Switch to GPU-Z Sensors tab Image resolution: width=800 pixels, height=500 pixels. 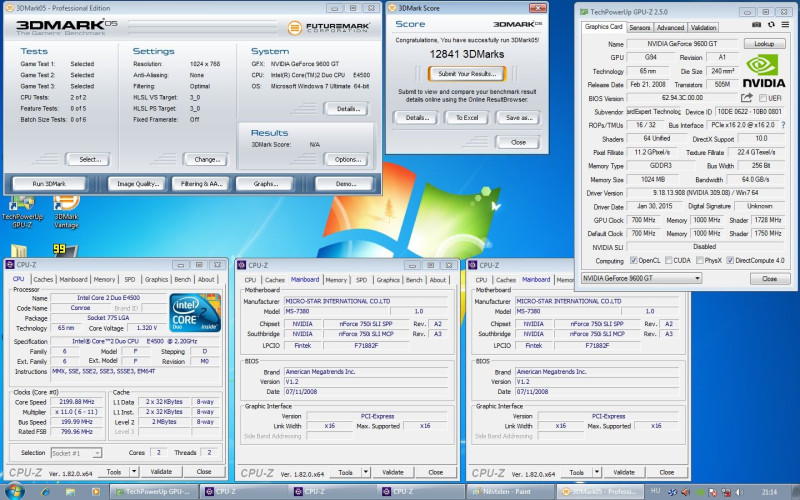(x=639, y=28)
